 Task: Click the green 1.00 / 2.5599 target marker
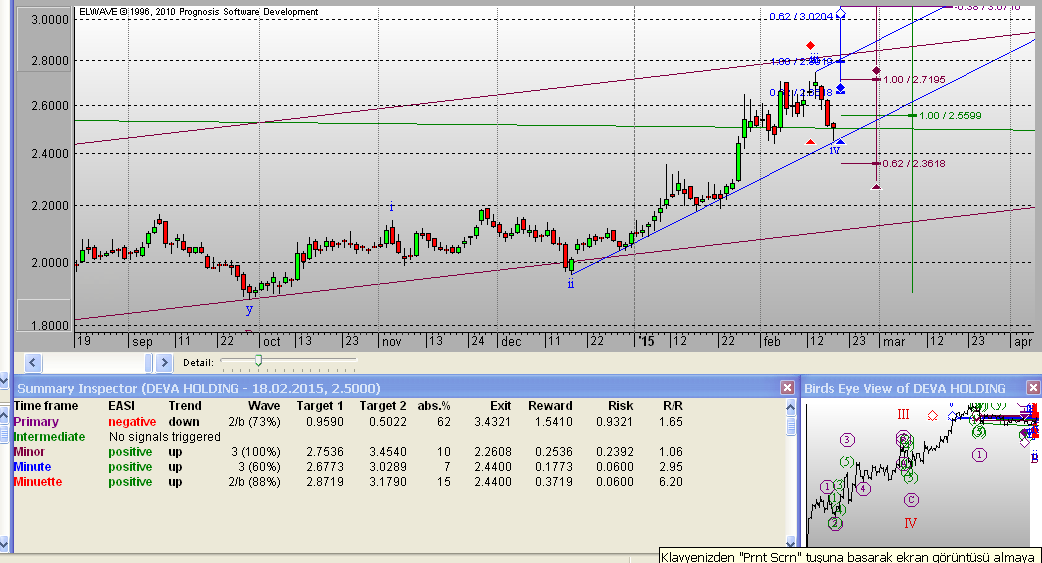pyautogui.click(x=912, y=116)
